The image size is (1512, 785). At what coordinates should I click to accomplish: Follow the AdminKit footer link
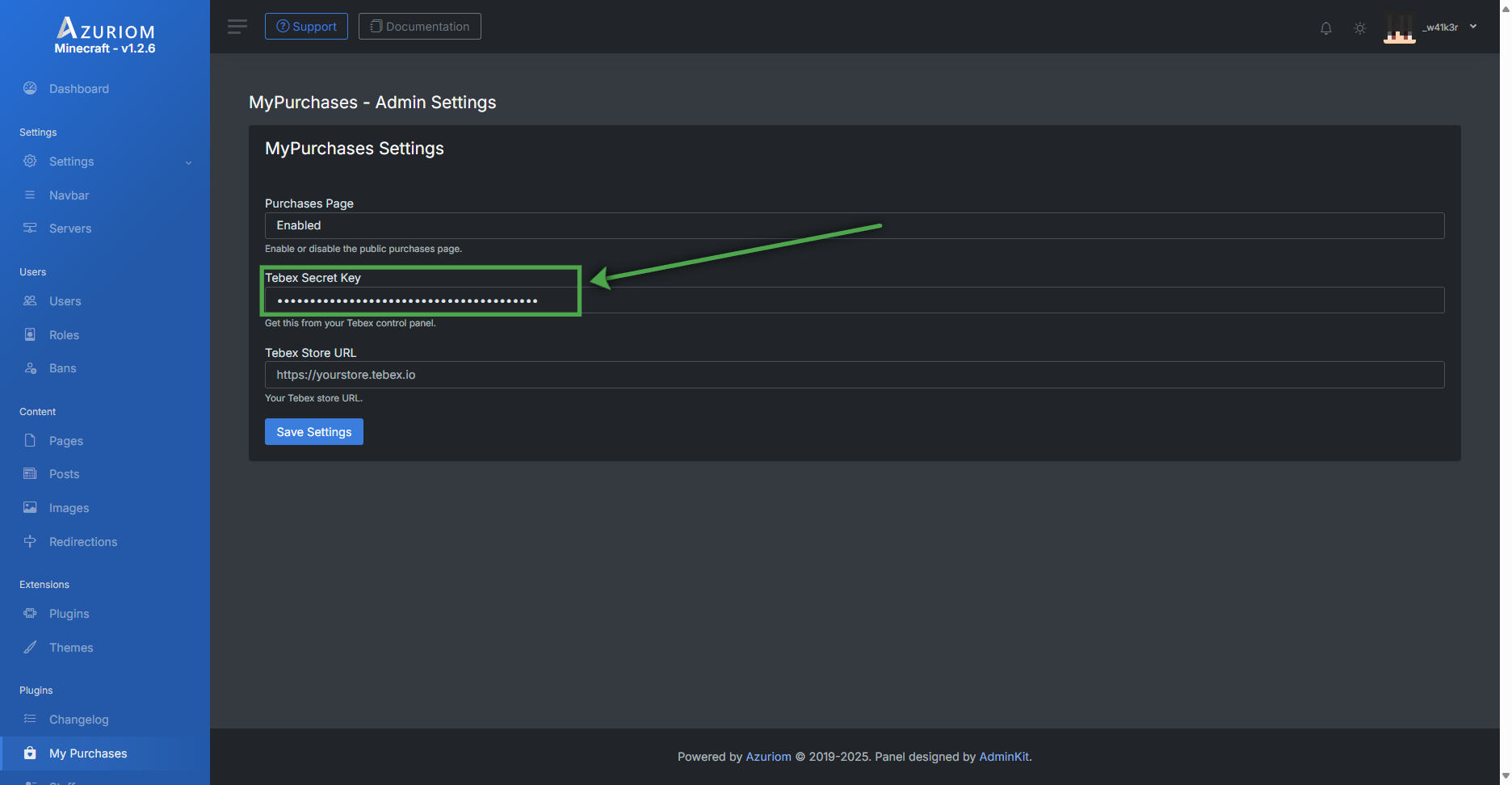[x=1003, y=757]
